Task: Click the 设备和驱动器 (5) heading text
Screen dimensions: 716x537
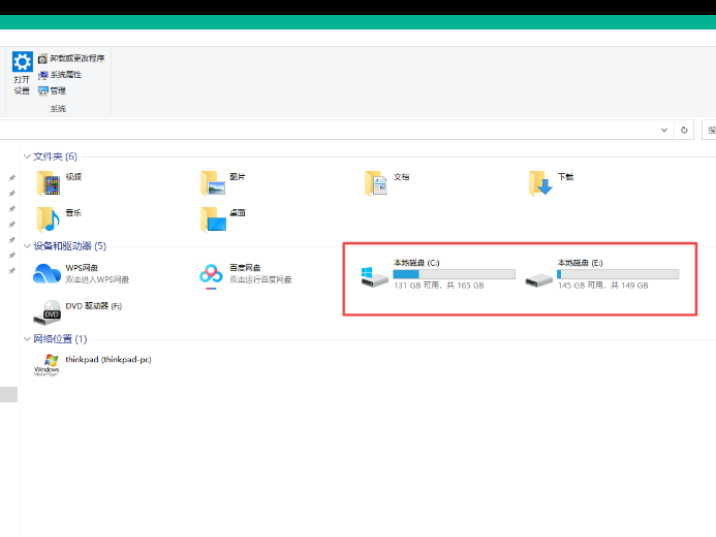Action: click(x=70, y=246)
